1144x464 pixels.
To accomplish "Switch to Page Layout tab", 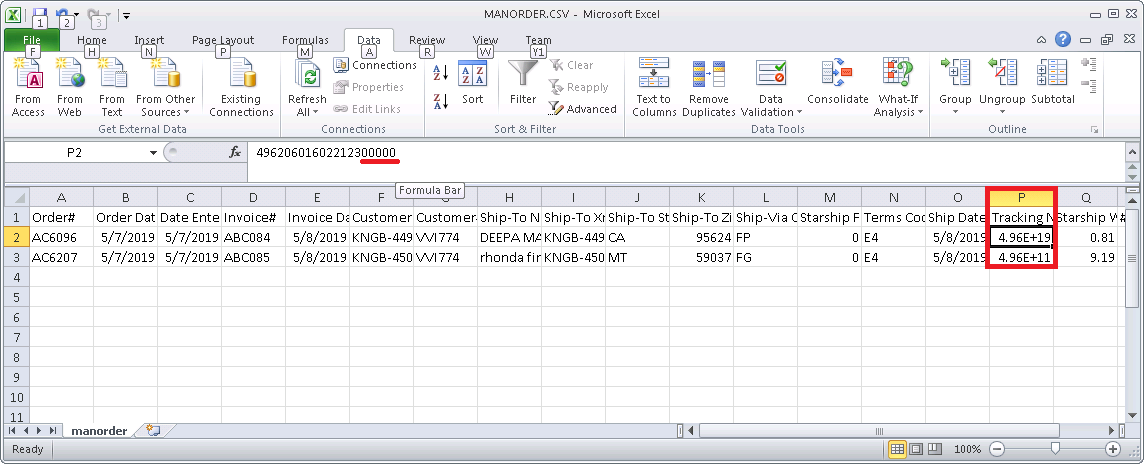I will 223,40.
